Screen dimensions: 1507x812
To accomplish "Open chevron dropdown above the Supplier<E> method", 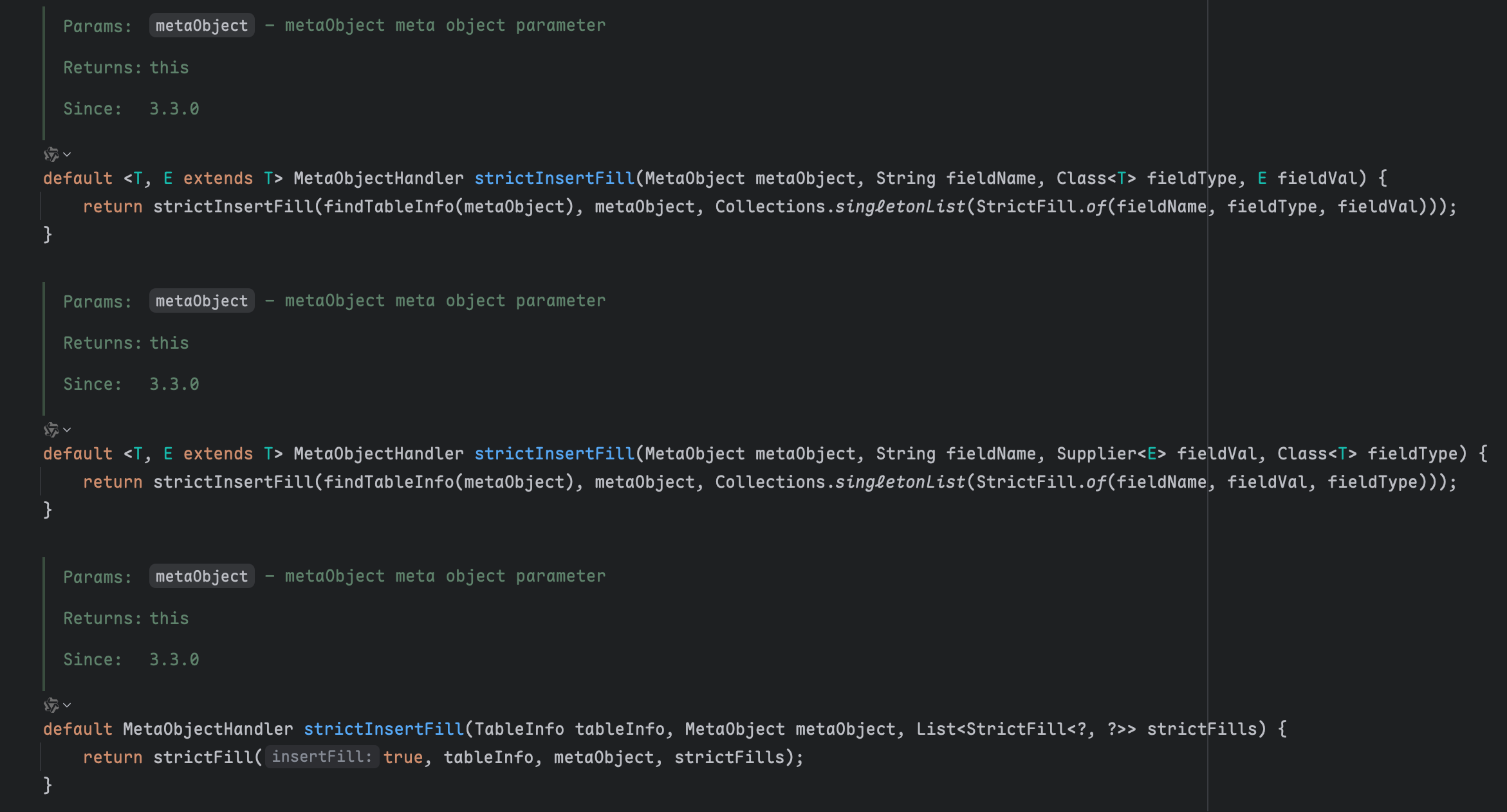I will point(67,430).
